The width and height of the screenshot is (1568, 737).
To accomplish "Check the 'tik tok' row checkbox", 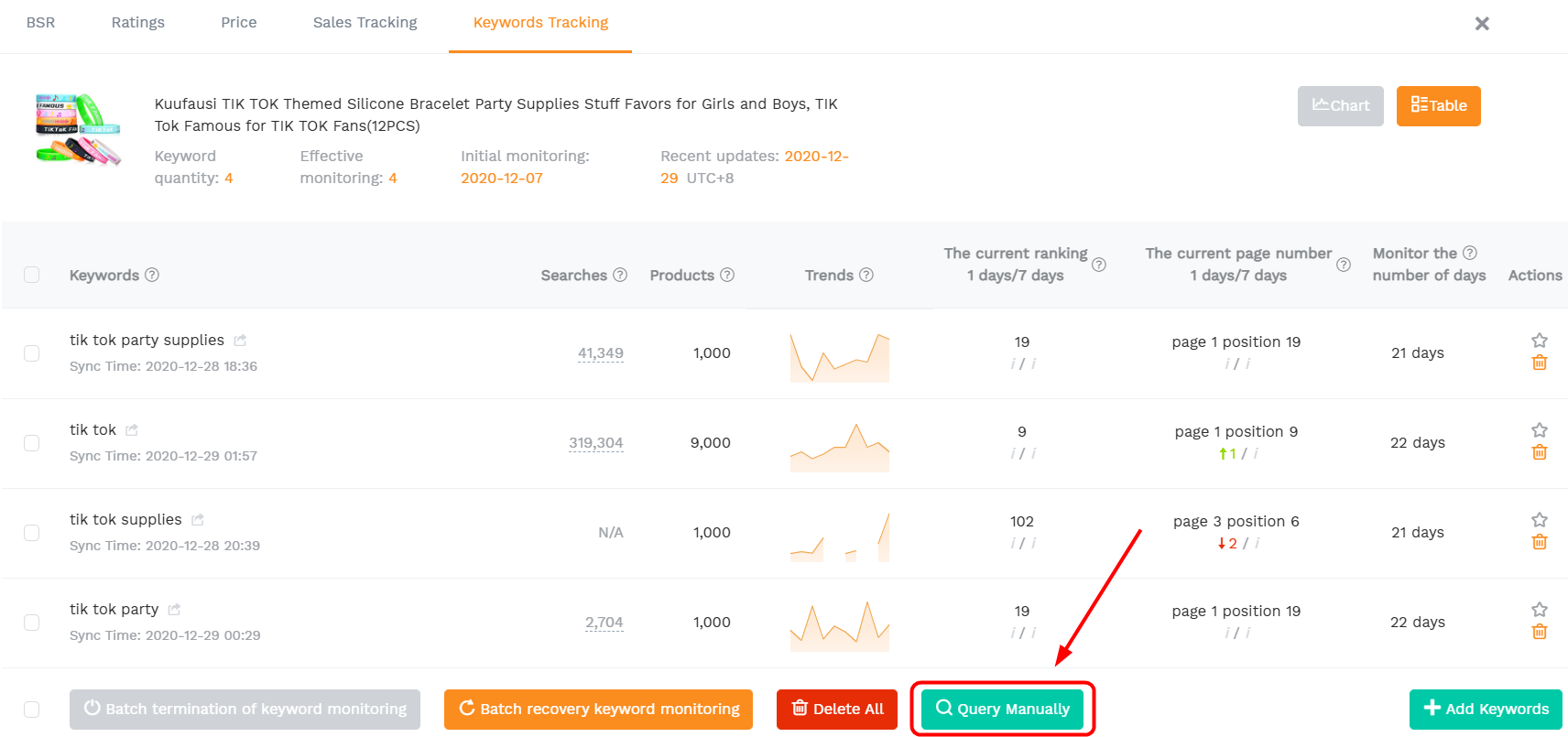I will [x=32, y=443].
